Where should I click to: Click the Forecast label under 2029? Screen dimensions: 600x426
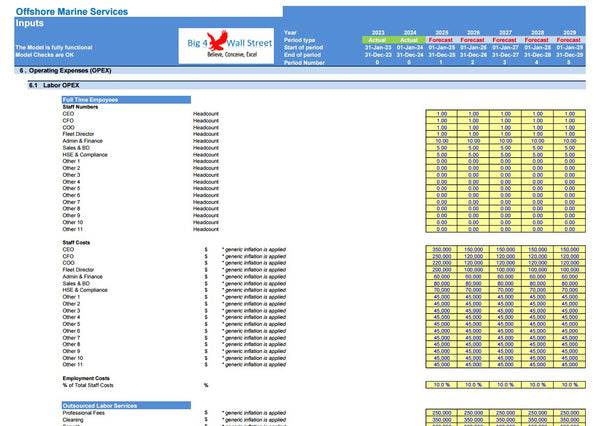click(x=570, y=40)
